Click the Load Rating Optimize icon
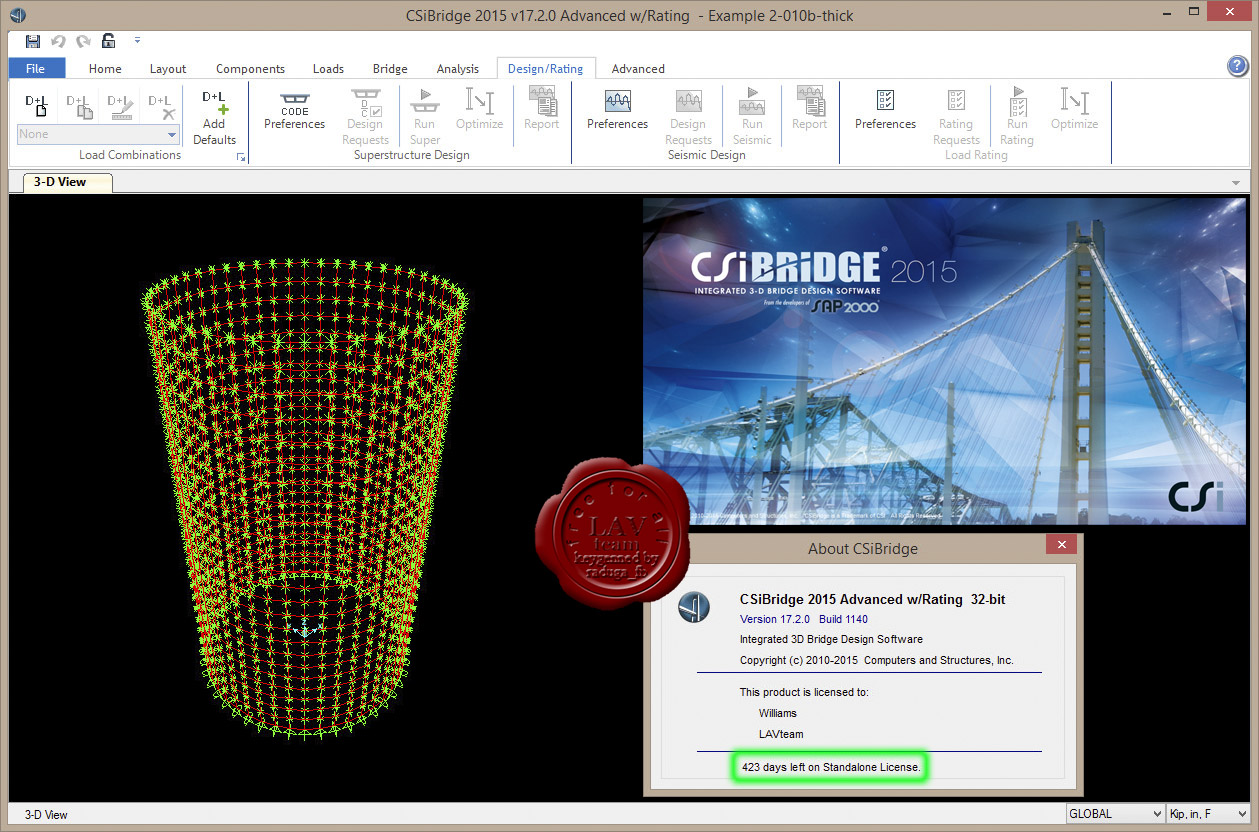Image resolution: width=1259 pixels, height=832 pixels. point(1074,110)
